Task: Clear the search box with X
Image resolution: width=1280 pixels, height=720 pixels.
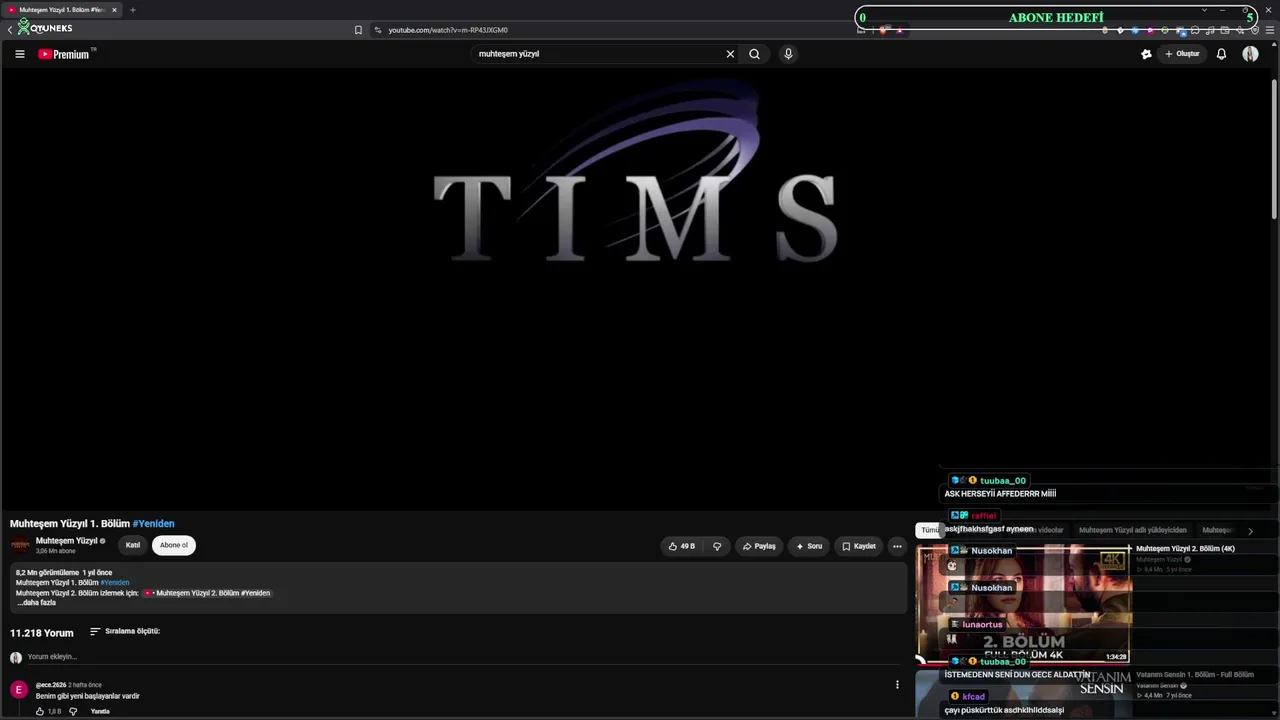Action: pyautogui.click(x=730, y=54)
